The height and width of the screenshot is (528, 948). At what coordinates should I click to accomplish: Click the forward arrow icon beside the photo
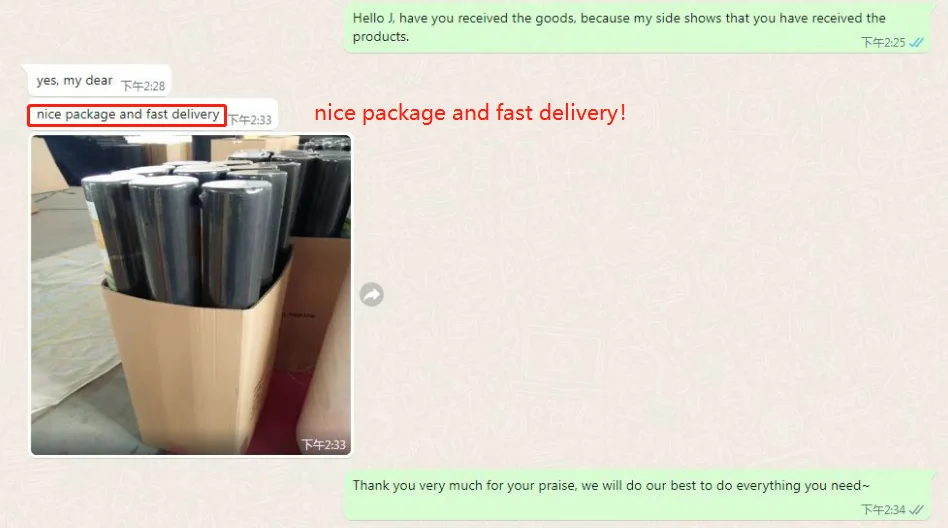[x=372, y=295]
